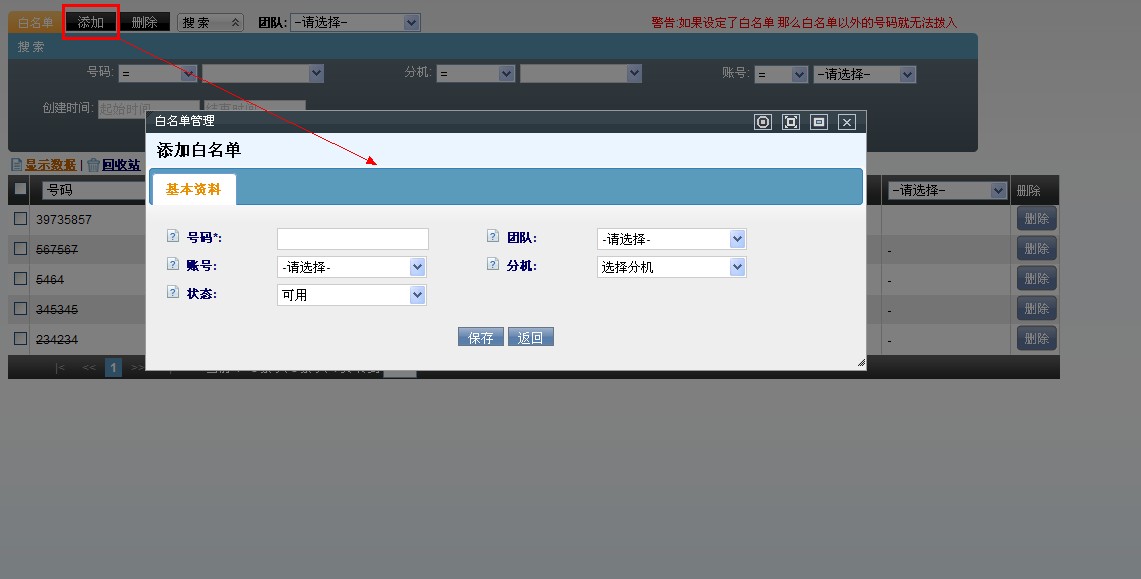1141x579 pixels.
Task: Click the help icon beside 分机 label in dialog
Action: (493, 265)
